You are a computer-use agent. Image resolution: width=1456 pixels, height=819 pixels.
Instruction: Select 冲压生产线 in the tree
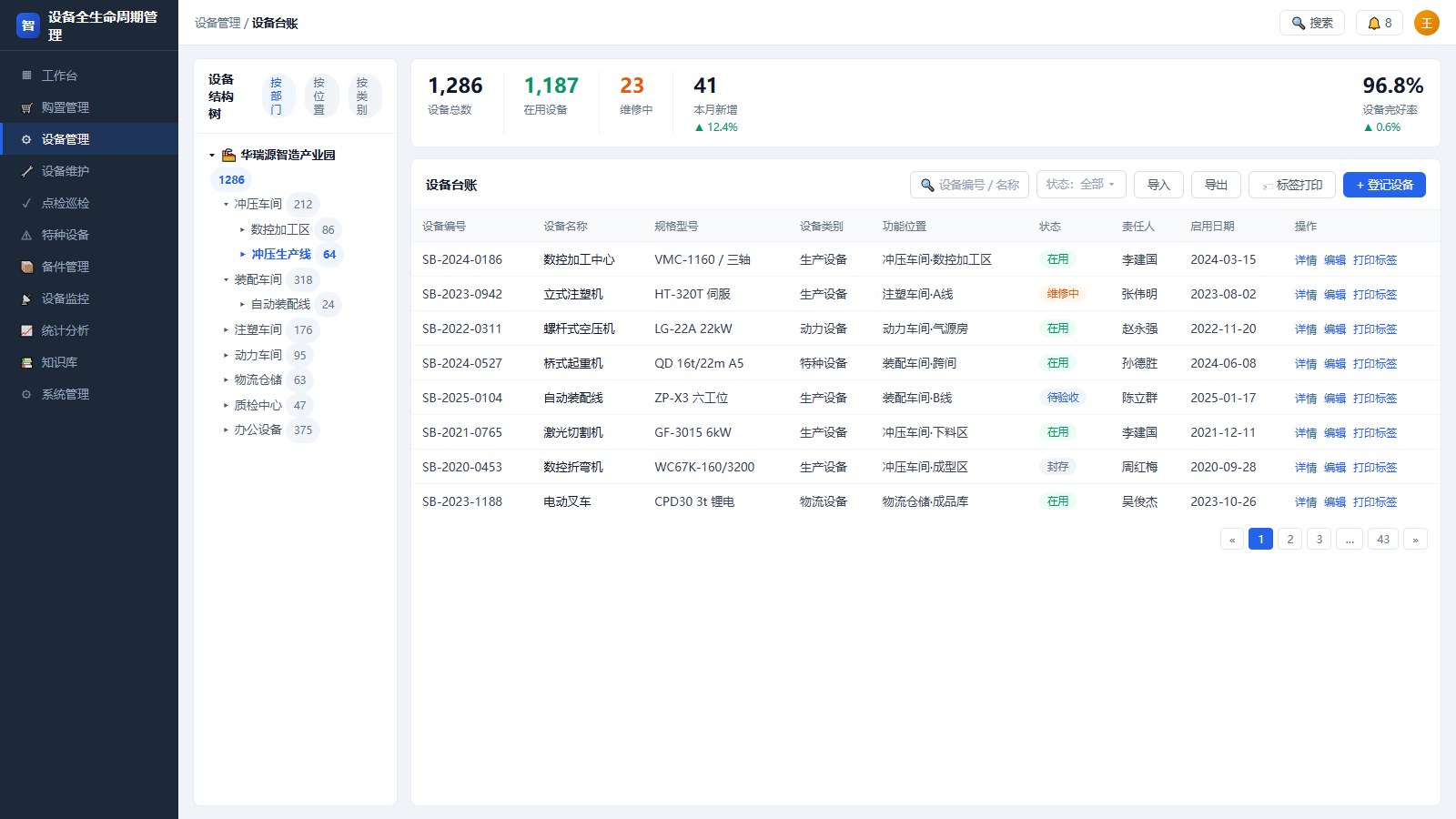[x=281, y=255]
